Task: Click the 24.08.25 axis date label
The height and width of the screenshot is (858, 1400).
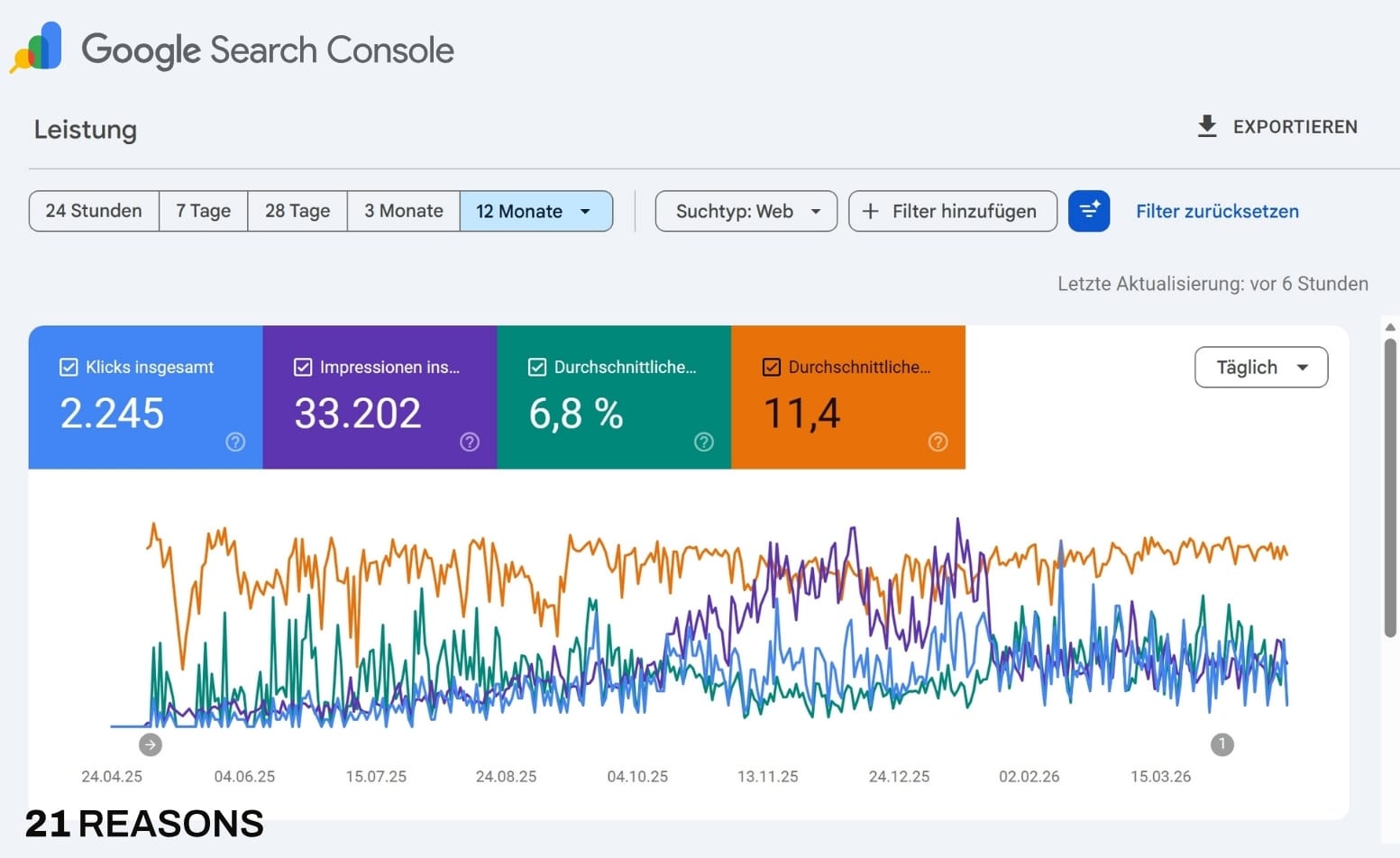Action: point(506,776)
